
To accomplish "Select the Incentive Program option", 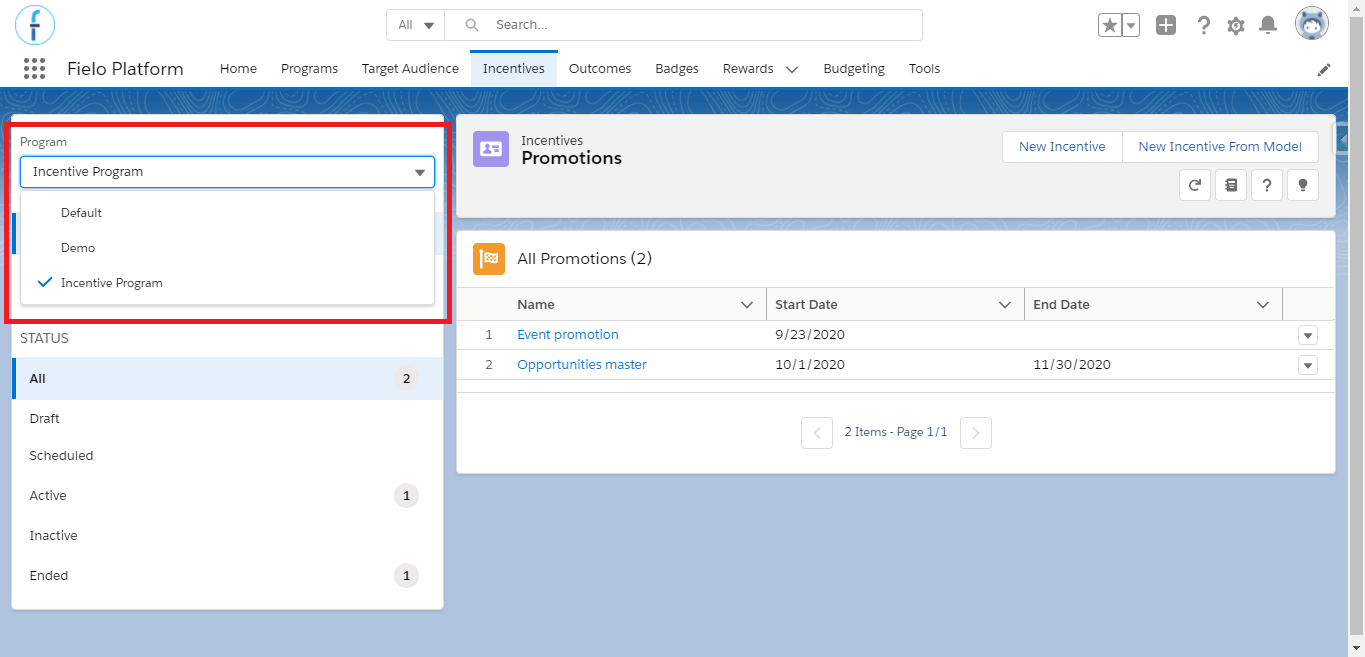I will (x=227, y=283).
